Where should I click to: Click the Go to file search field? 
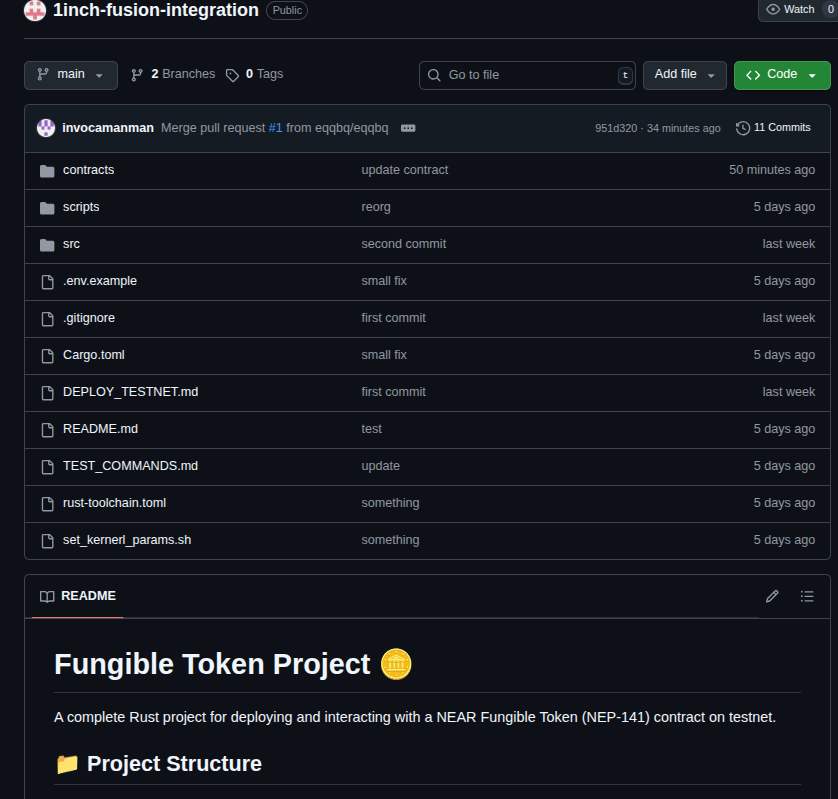click(527, 75)
